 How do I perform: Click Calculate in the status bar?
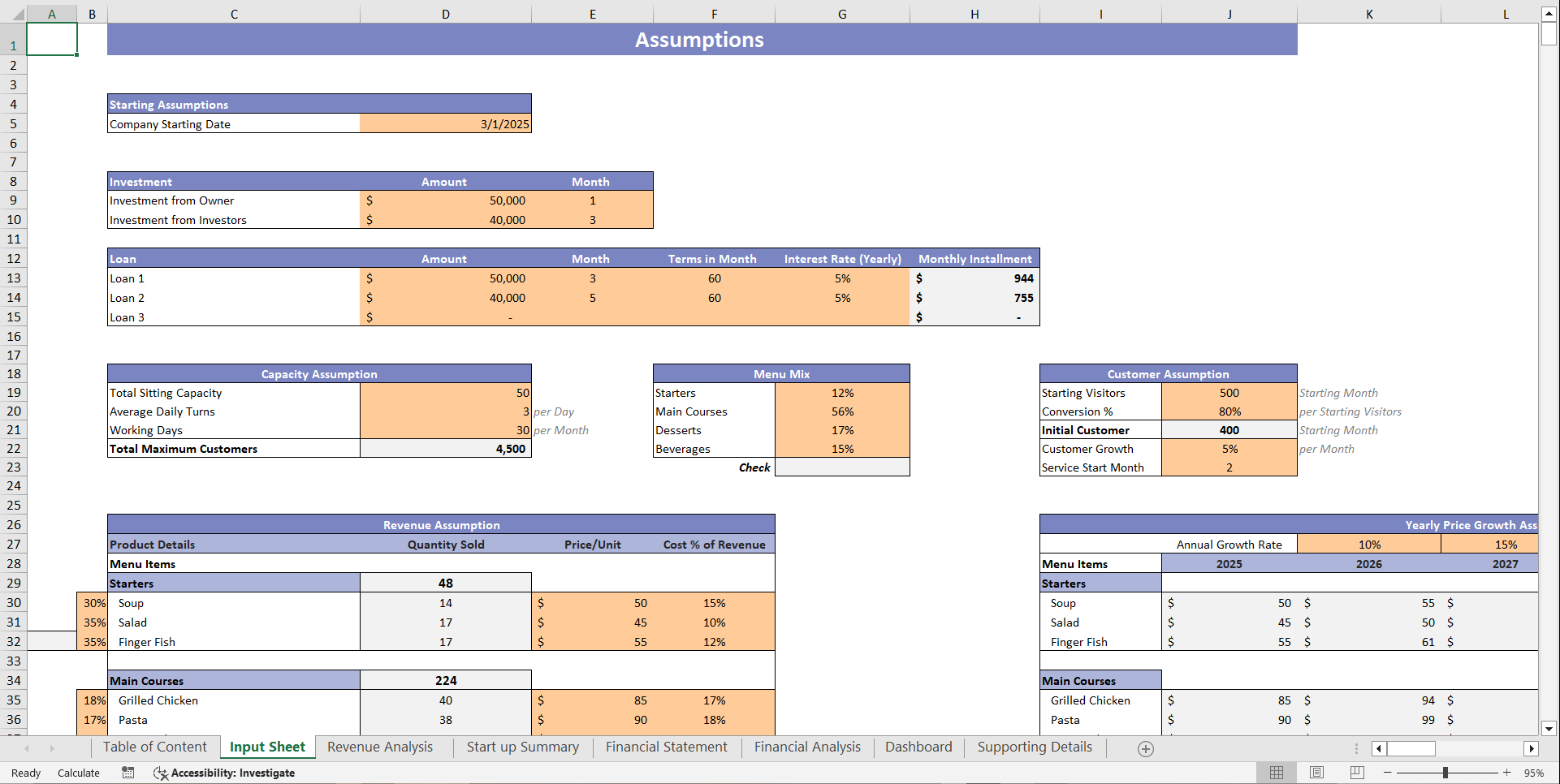click(x=78, y=773)
